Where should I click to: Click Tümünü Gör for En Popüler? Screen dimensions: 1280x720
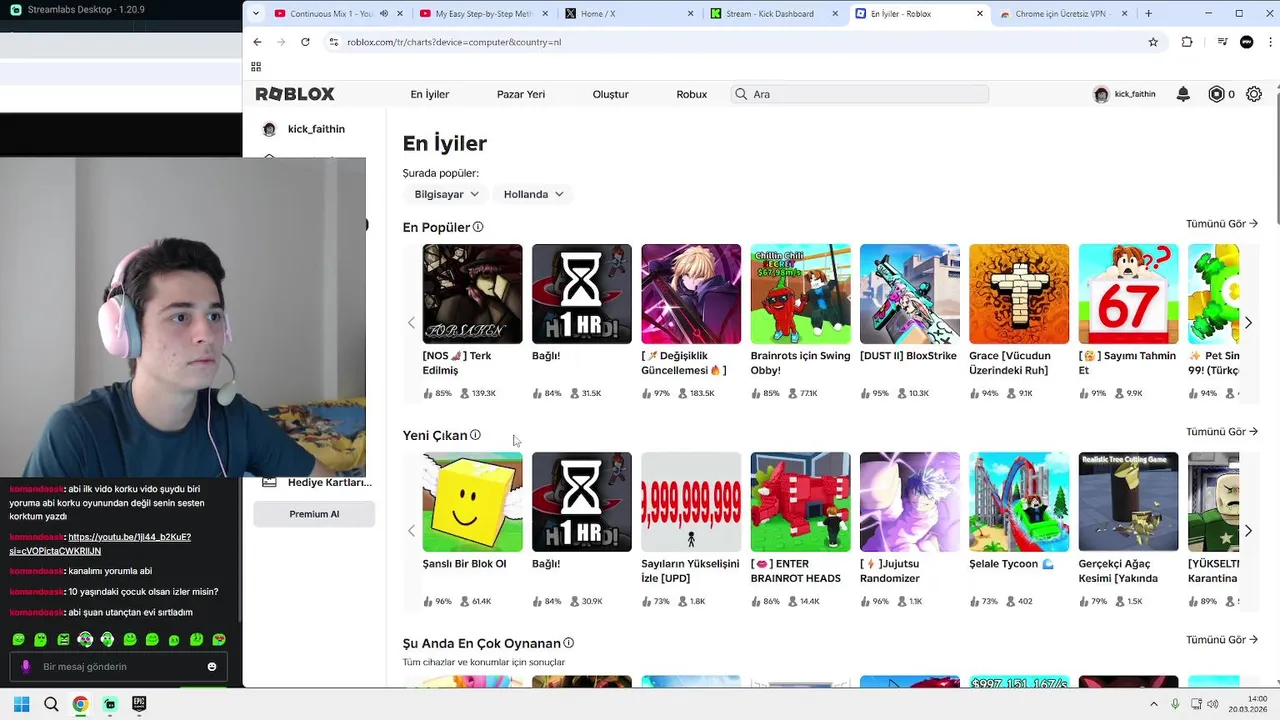coord(1222,224)
